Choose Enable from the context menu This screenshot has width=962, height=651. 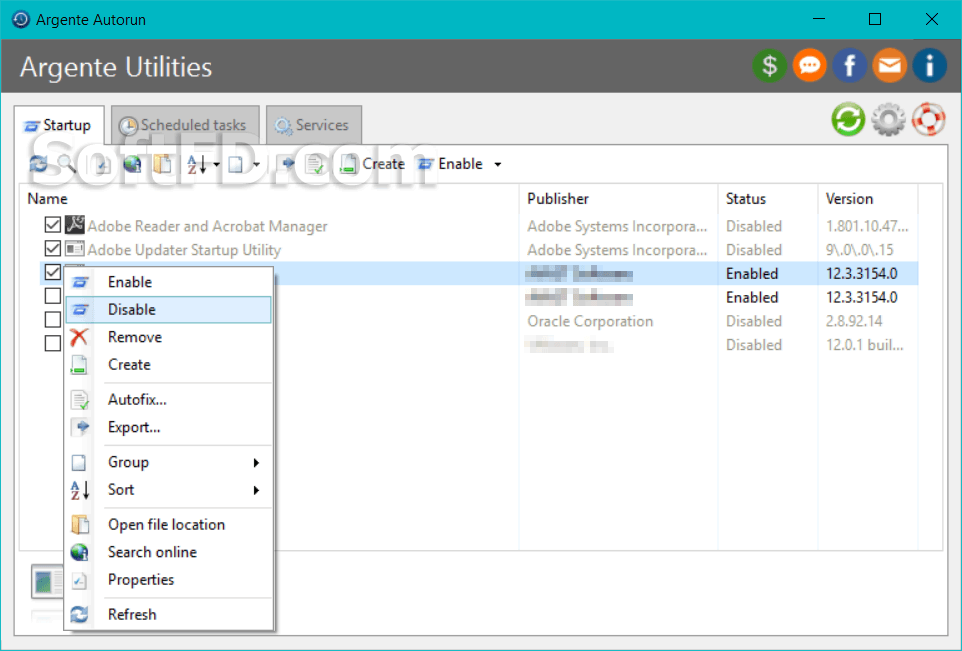pyautogui.click(x=169, y=282)
